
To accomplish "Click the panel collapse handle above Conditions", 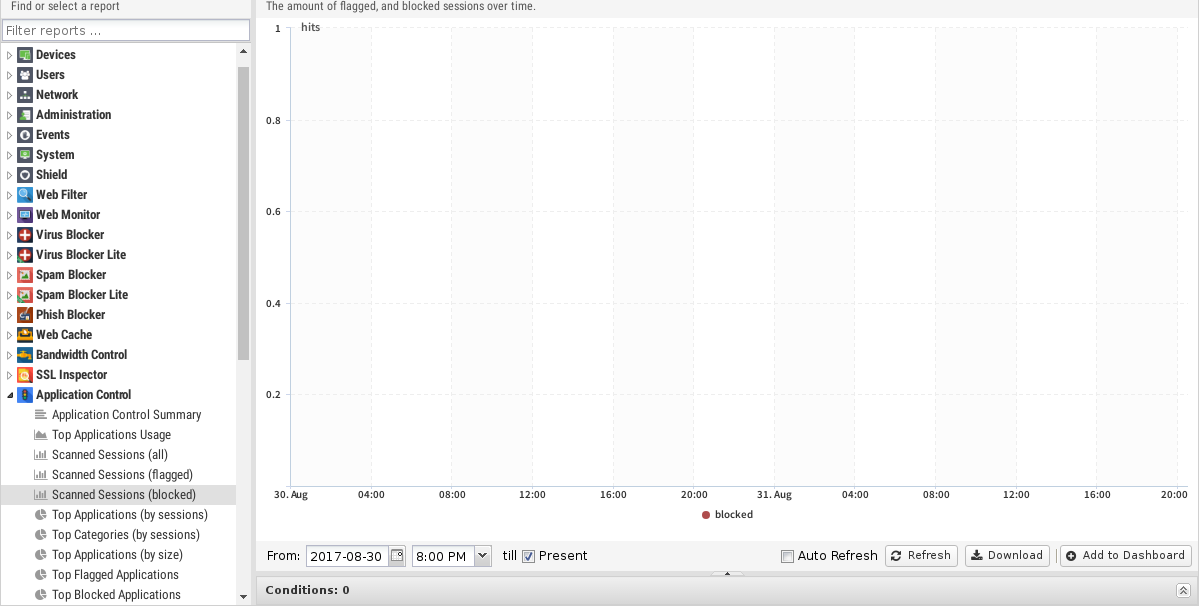I will pyautogui.click(x=727, y=573).
